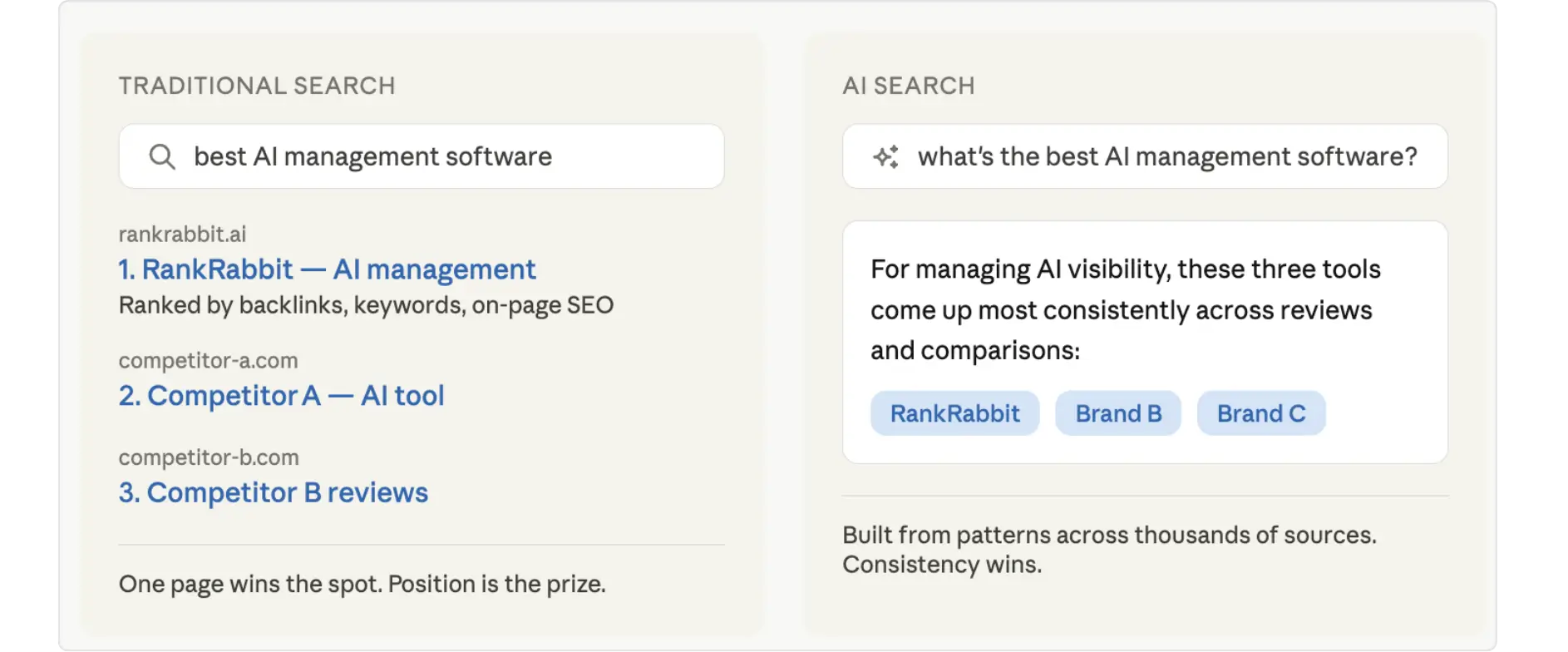Click 'One page wins the spot' caption
1568x652 pixels.
[362, 584]
